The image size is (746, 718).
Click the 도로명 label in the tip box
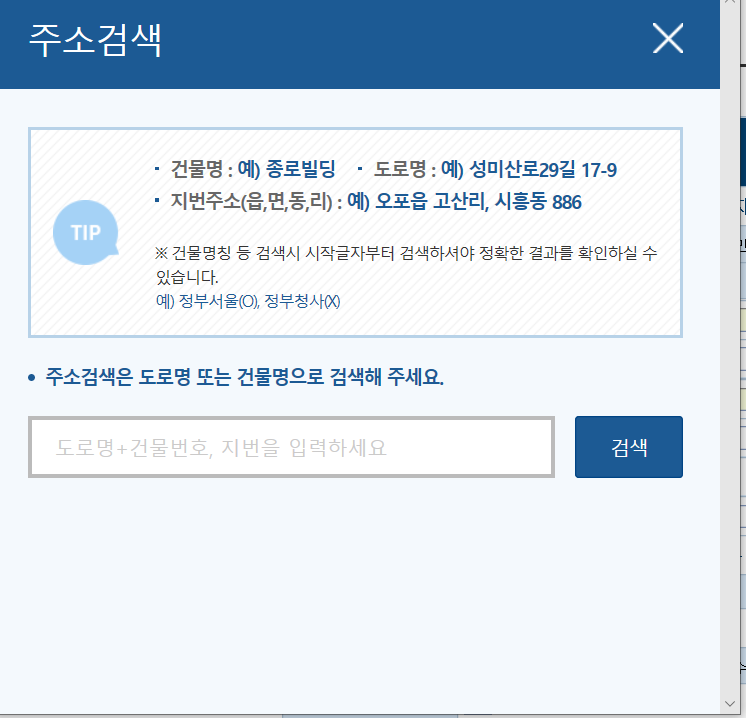pos(400,169)
